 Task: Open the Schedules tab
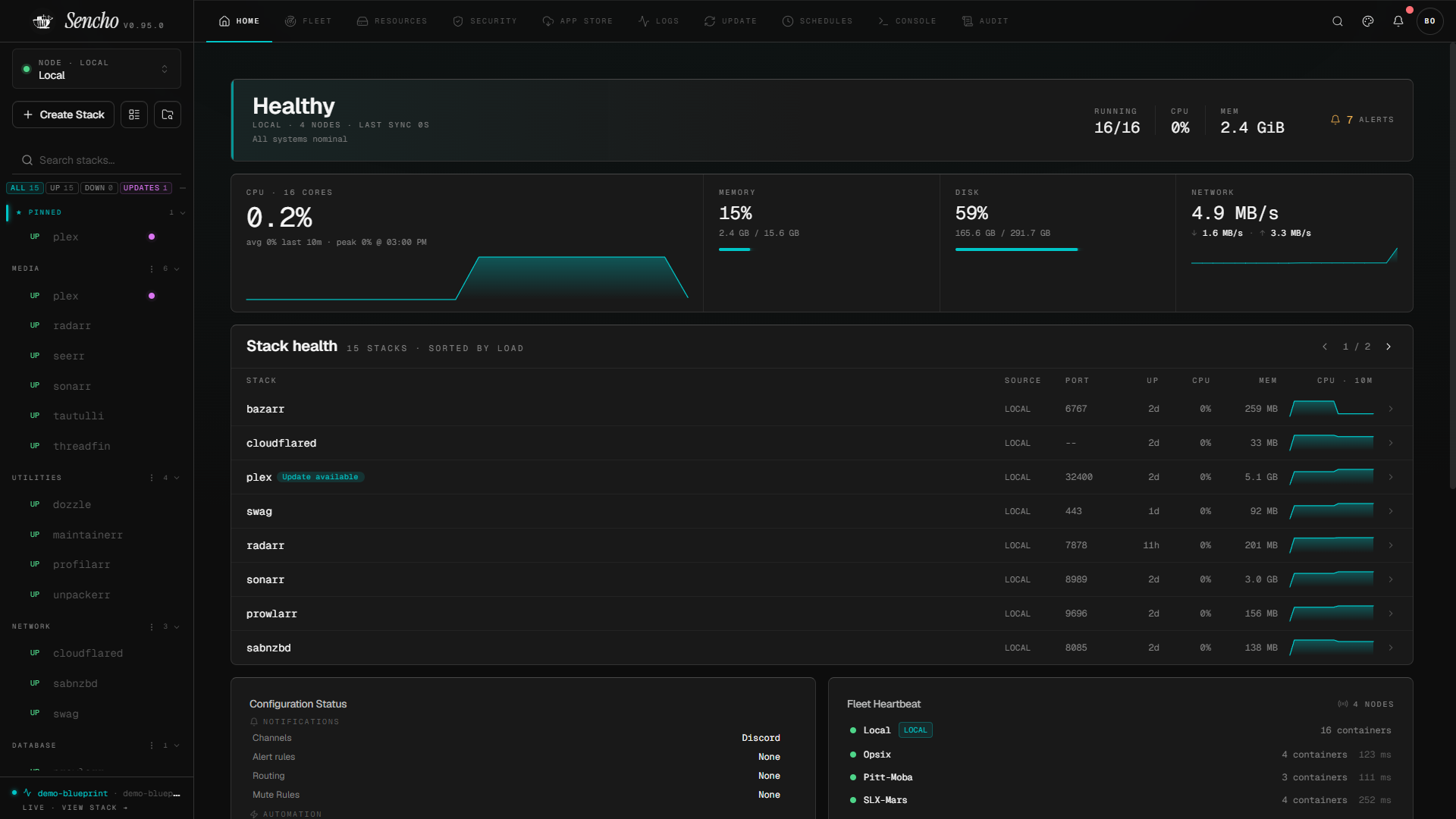click(x=817, y=21)
